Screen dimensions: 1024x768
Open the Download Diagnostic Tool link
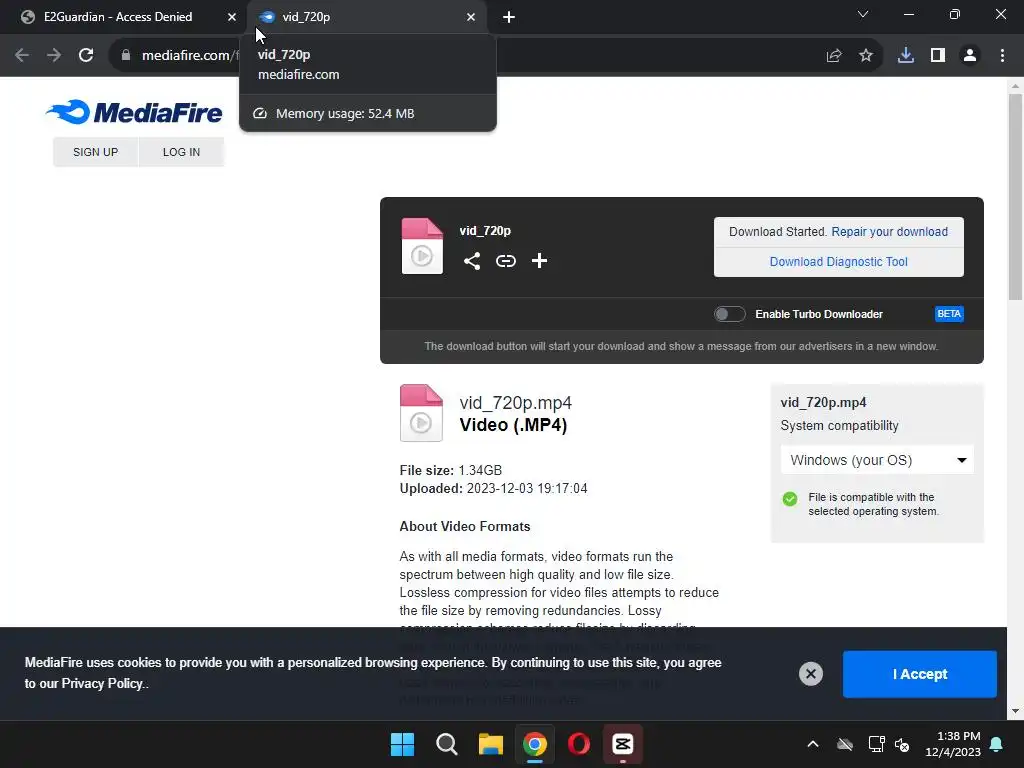(x=839, y=262)
